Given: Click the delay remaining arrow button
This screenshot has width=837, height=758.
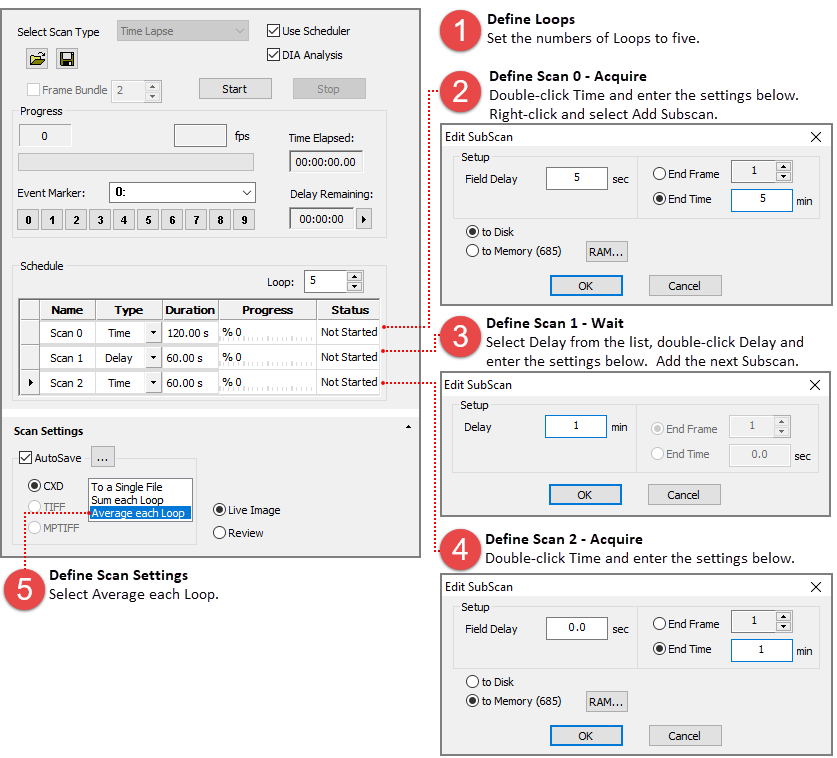Looking at the screenshot, I should [363, 219].
